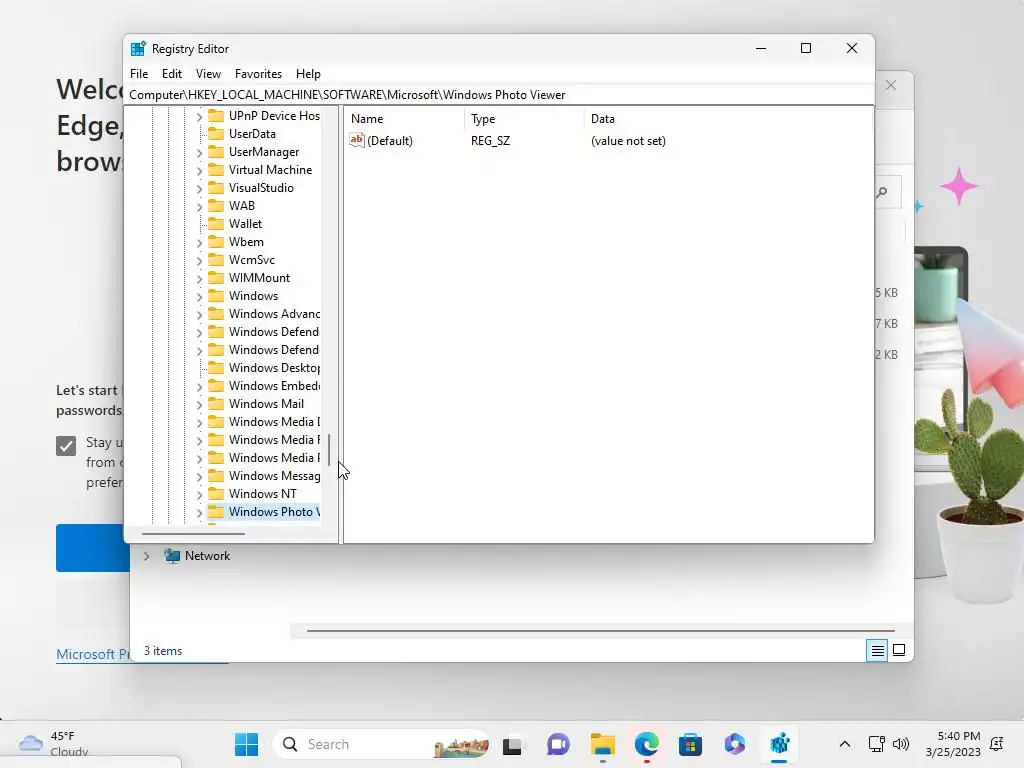Viewport: 1024px width, 768px height.
Task: Expand the Windows Mail key
Action: coord(199,404)
